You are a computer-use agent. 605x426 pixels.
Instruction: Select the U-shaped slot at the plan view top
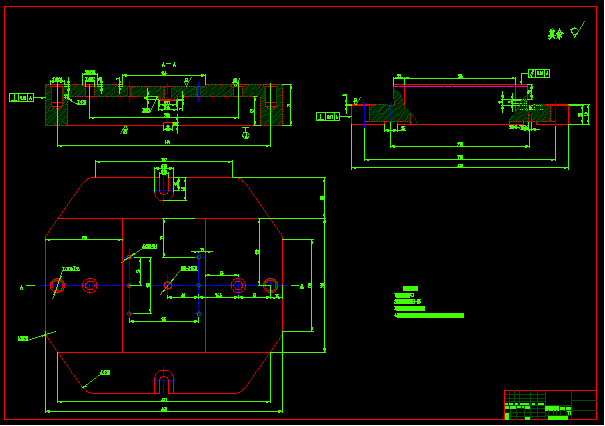(x=164, y=187)
